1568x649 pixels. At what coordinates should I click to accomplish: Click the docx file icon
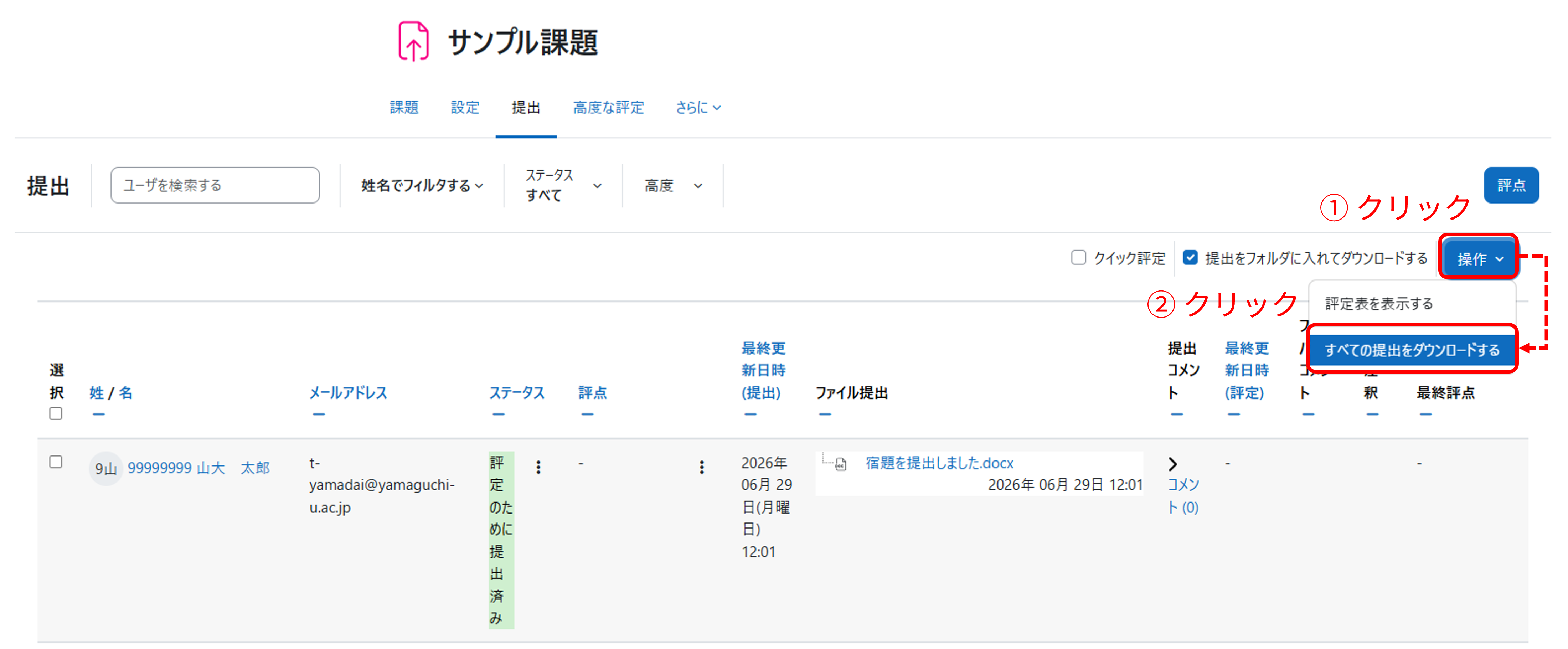(841, 464)
